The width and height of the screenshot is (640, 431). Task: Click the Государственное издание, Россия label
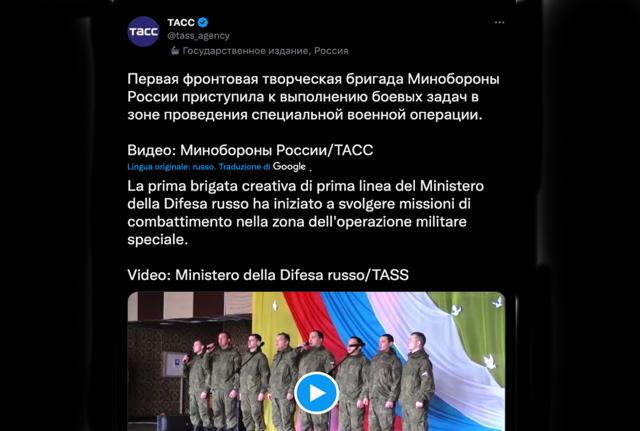point(265,51)
